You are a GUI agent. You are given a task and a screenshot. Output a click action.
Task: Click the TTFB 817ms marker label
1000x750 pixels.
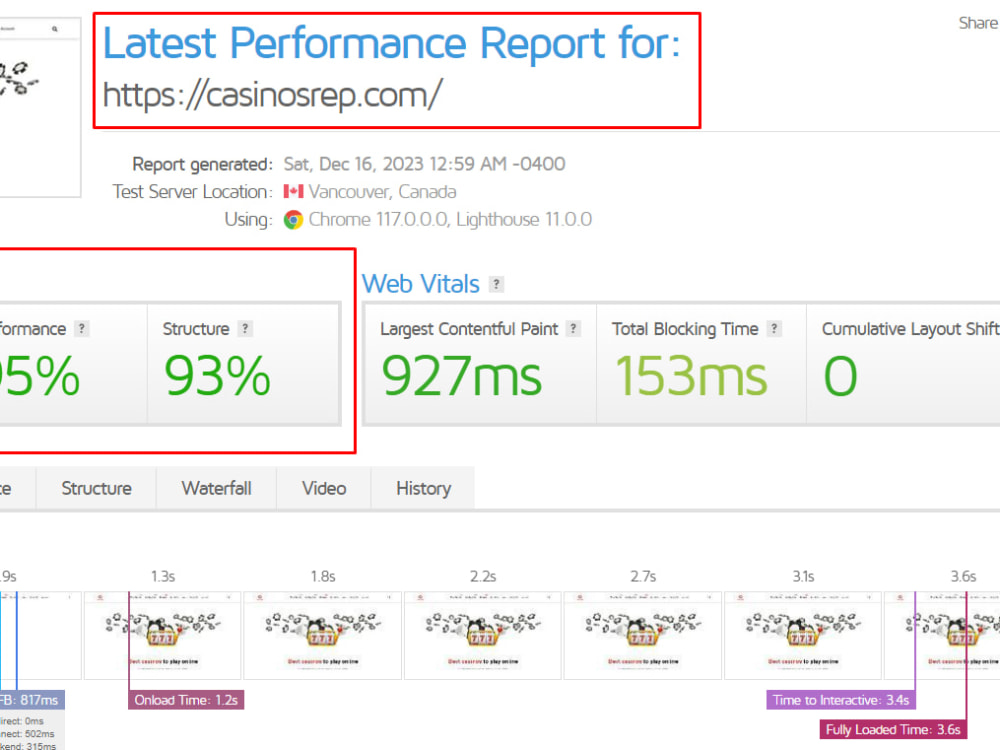(32, 700)
